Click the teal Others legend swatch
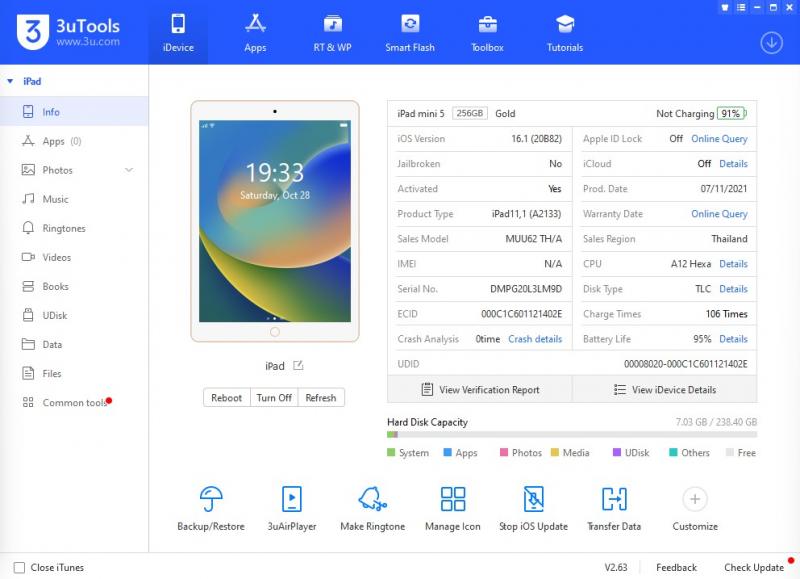 coord(673,452)
